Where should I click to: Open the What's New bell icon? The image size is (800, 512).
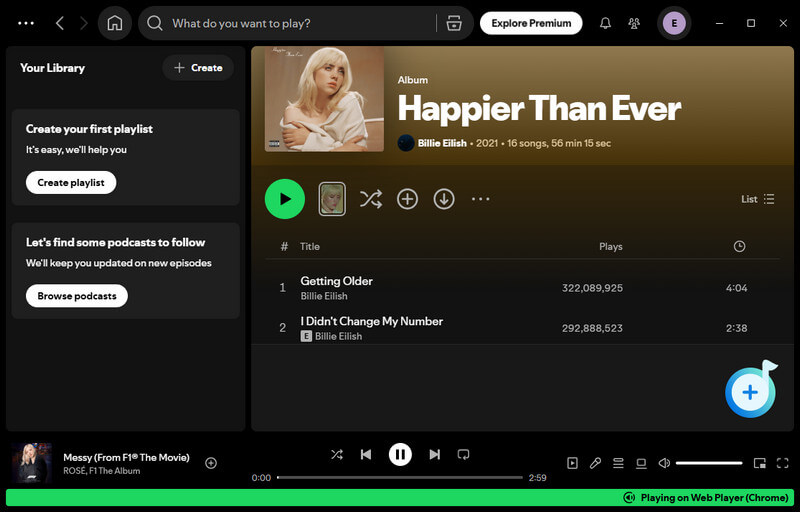point(605,23)
